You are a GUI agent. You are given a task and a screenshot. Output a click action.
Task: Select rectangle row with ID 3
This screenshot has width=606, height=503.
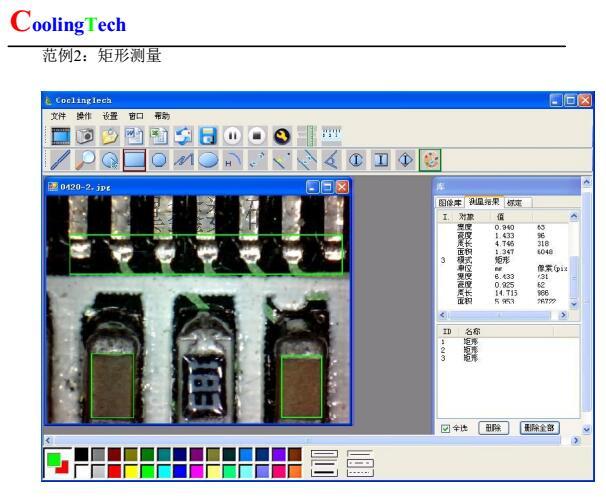click(508, 358)
